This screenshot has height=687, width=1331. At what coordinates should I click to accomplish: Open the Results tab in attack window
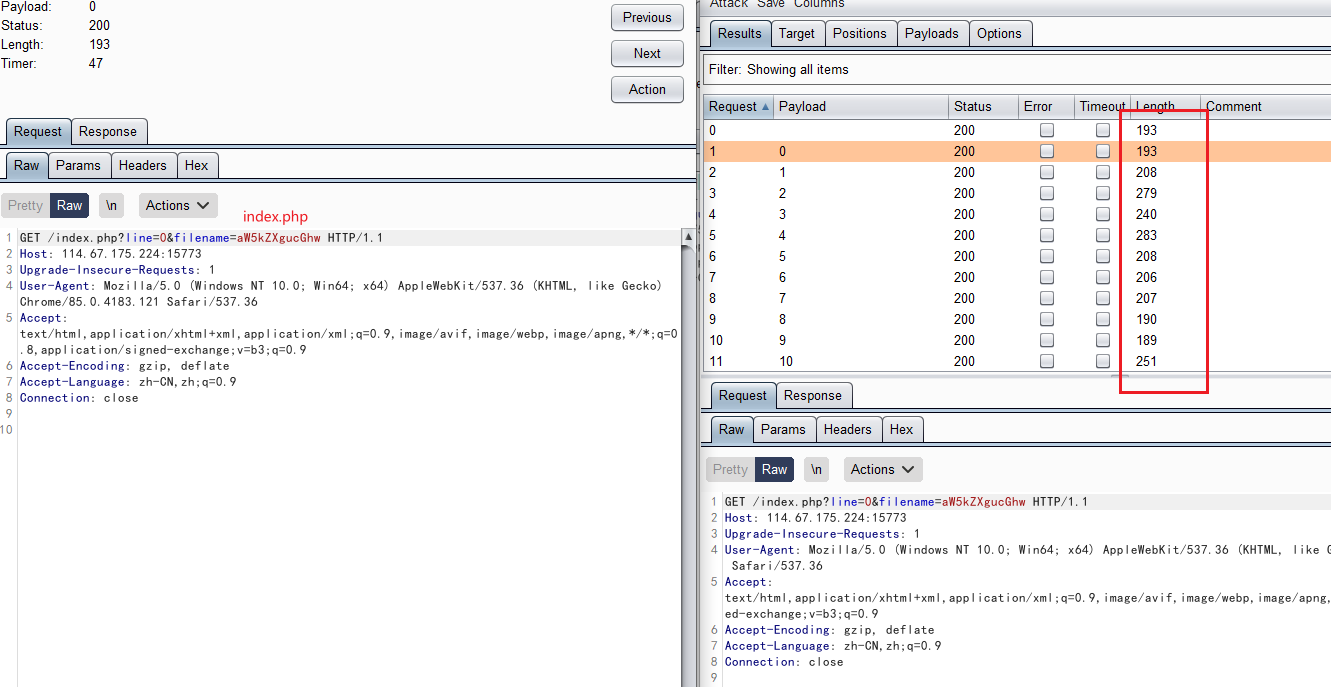[740, 33]
